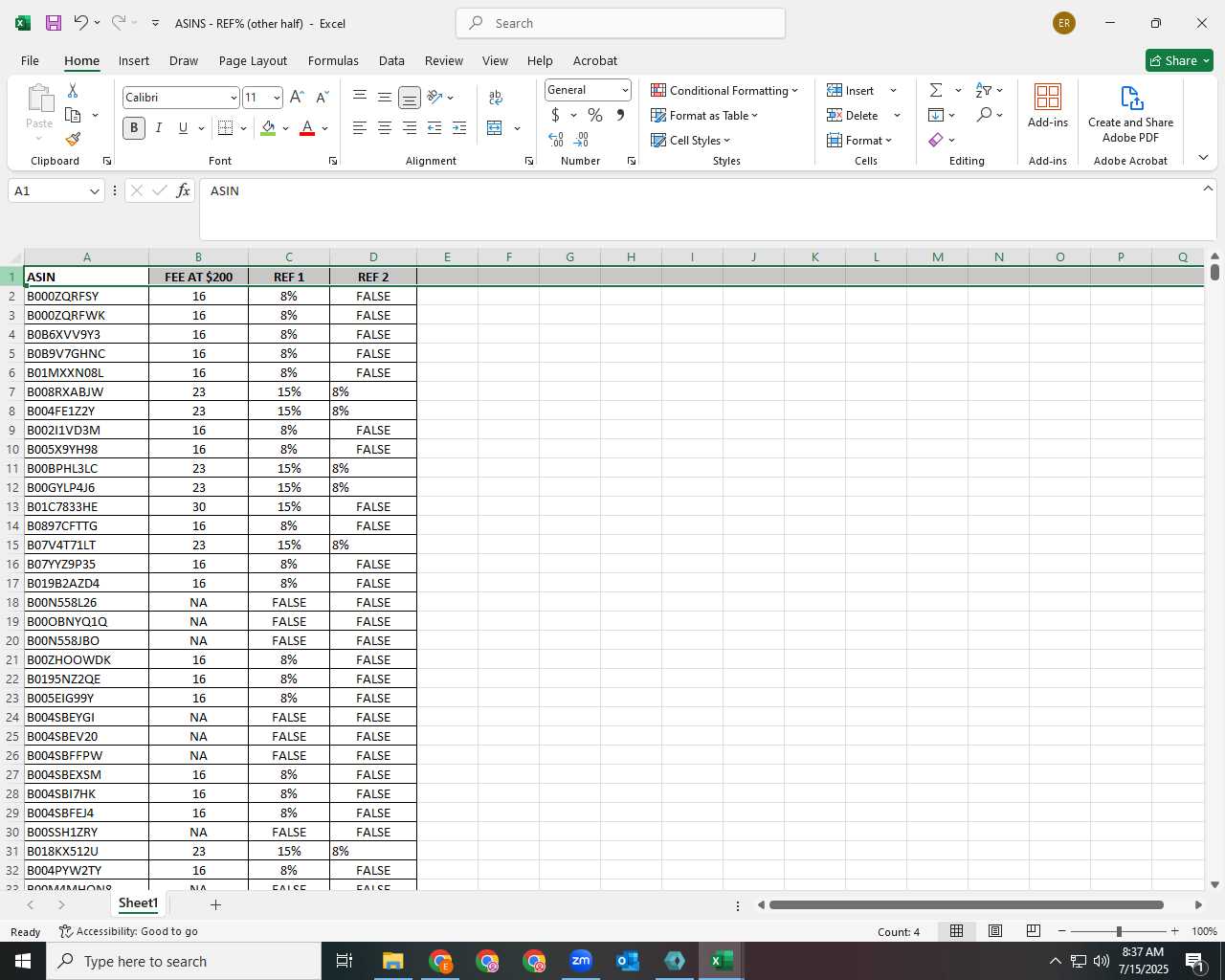Toggle Bottom Align vertical alignment
This screenshot has height=980, width=1225.
pyautogui.click(x=409, y=97)
